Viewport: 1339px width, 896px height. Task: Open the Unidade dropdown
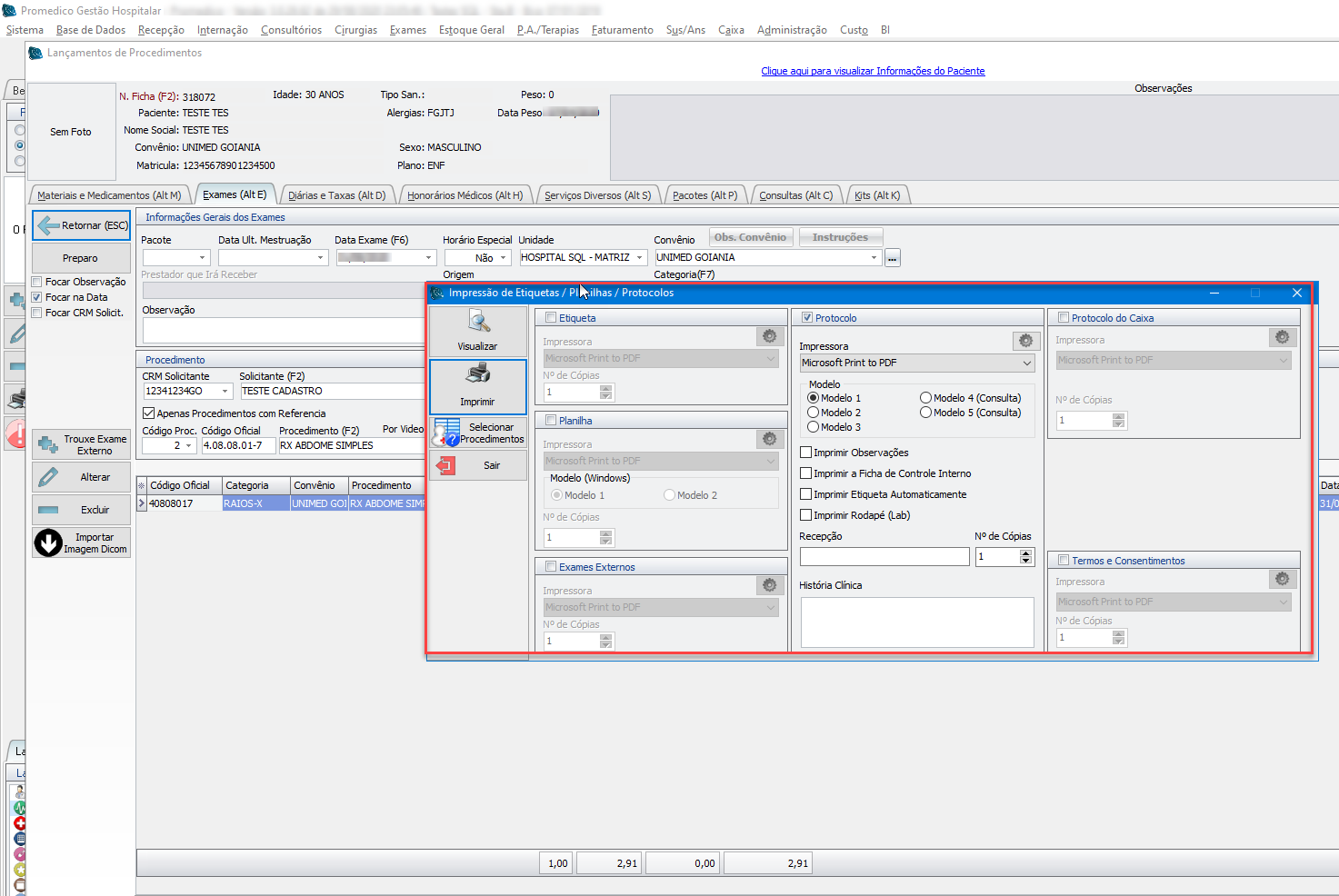[x=639, y=258]
